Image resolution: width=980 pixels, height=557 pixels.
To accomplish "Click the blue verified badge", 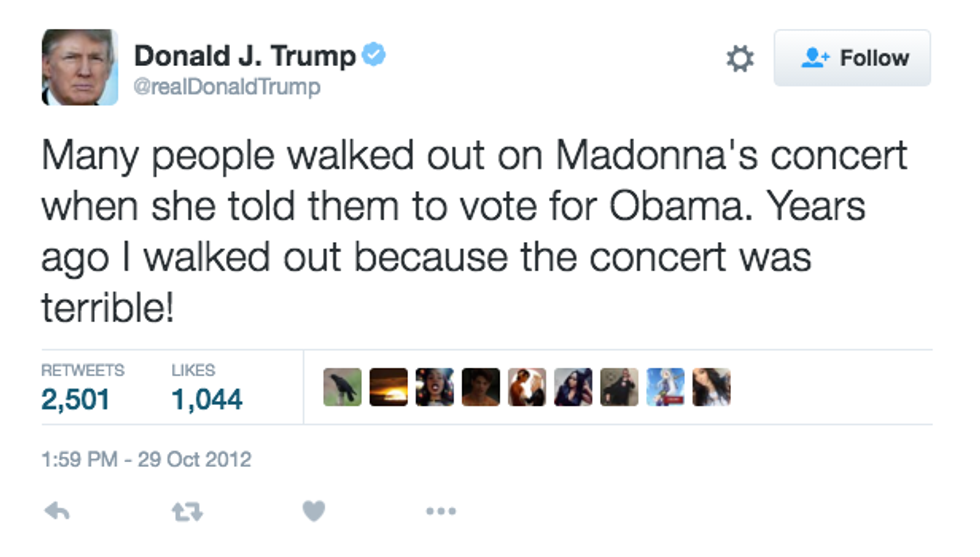I will [373, 55].
